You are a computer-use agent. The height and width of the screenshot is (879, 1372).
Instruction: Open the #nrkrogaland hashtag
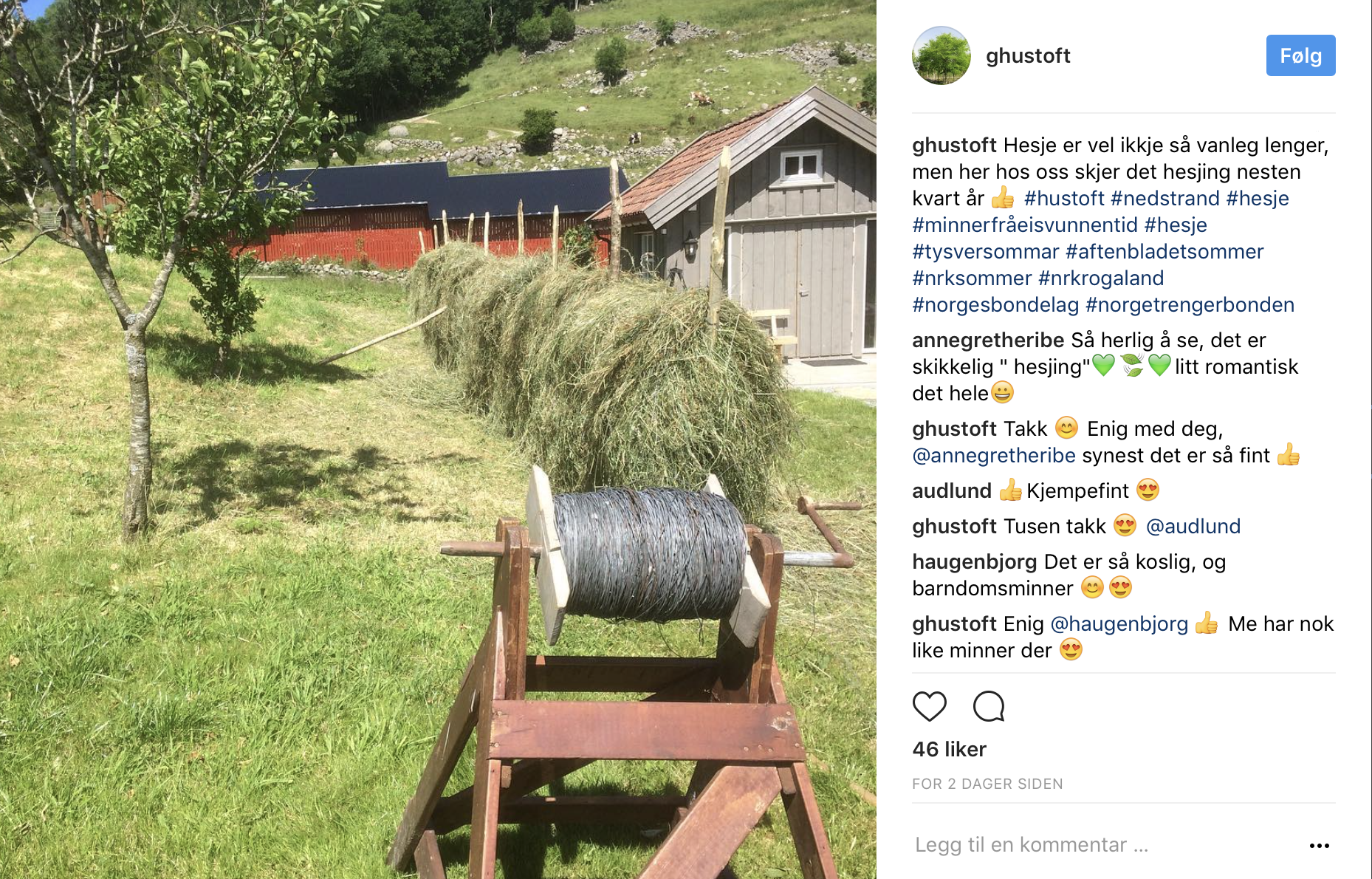[1100, 278]
